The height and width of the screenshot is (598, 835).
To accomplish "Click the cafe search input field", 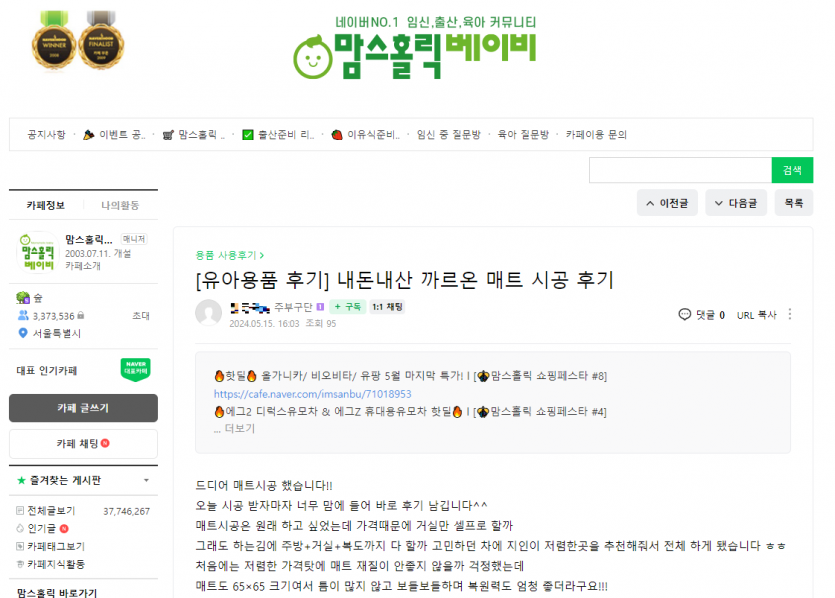I will pyautogui.click(x=680, y=170).
